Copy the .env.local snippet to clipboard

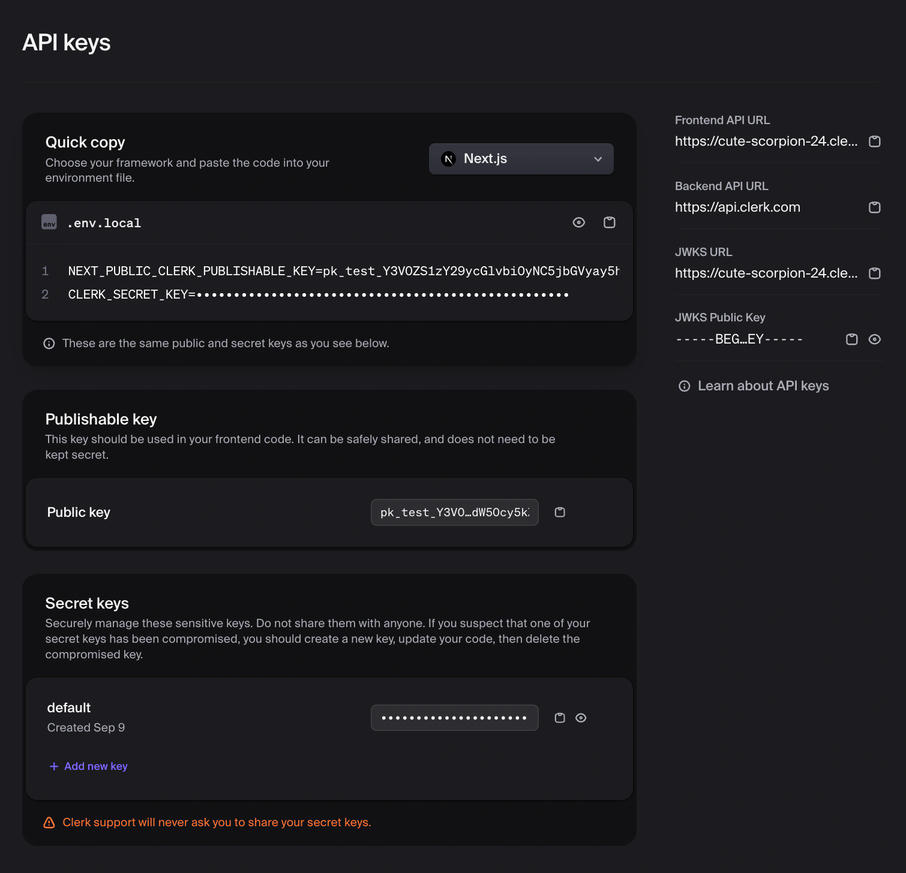pos(609,222)
